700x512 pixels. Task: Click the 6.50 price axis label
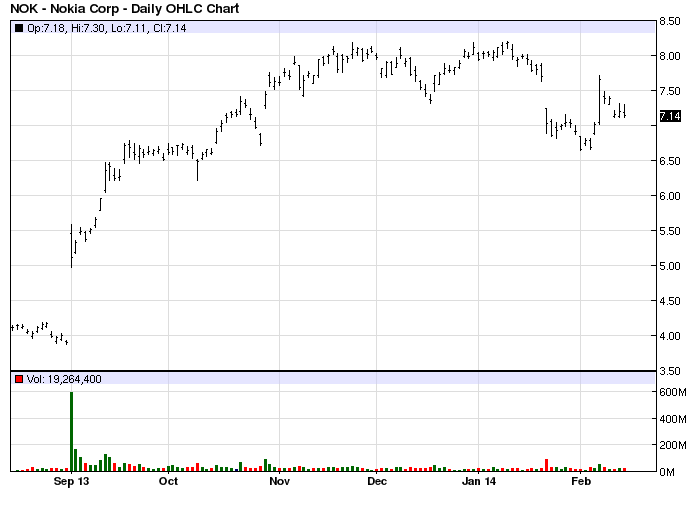click(670, 161)
